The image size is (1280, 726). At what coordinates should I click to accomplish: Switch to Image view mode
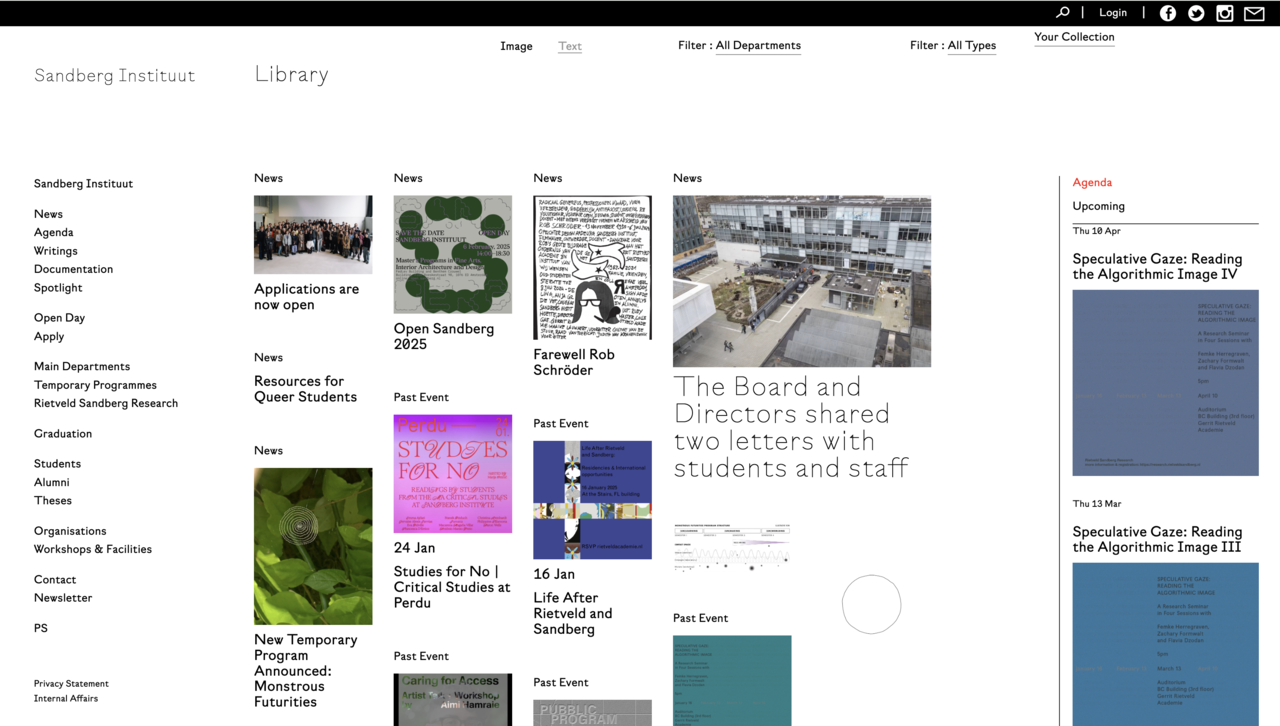coord(516,46)
